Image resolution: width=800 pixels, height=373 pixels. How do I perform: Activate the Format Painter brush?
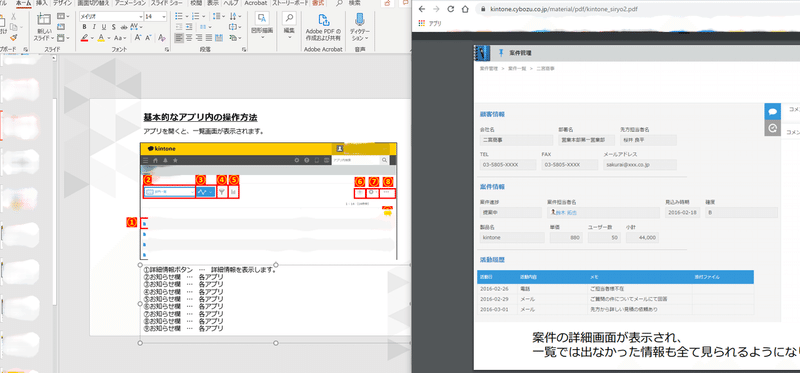point(13,37)
